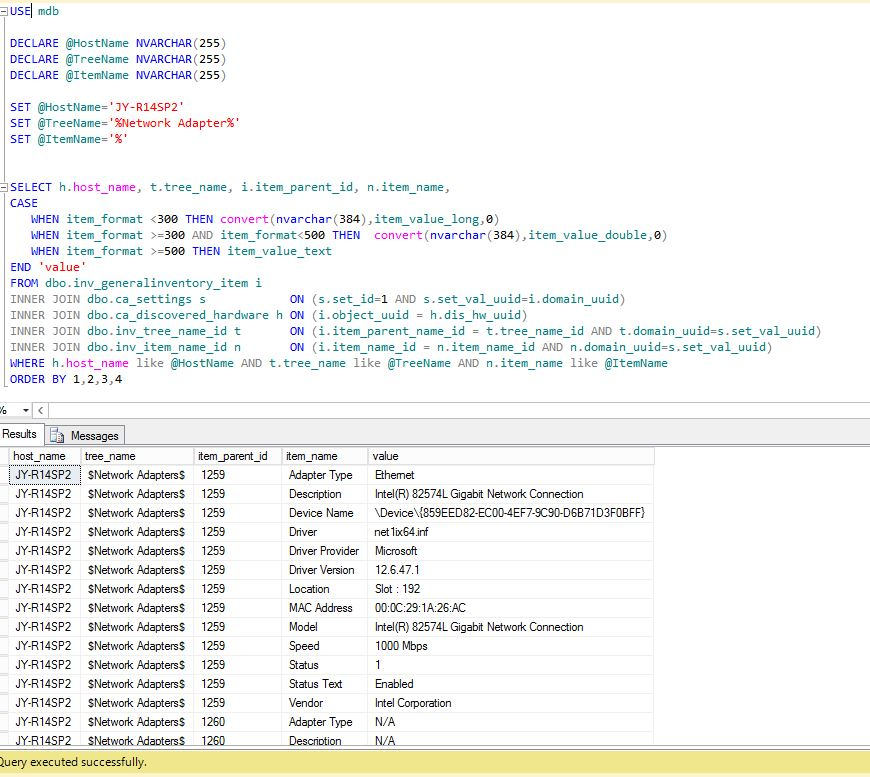Viewport: 870px width, 777px height.
Task: Switch to the Messages tab
Action: point(94,435)
